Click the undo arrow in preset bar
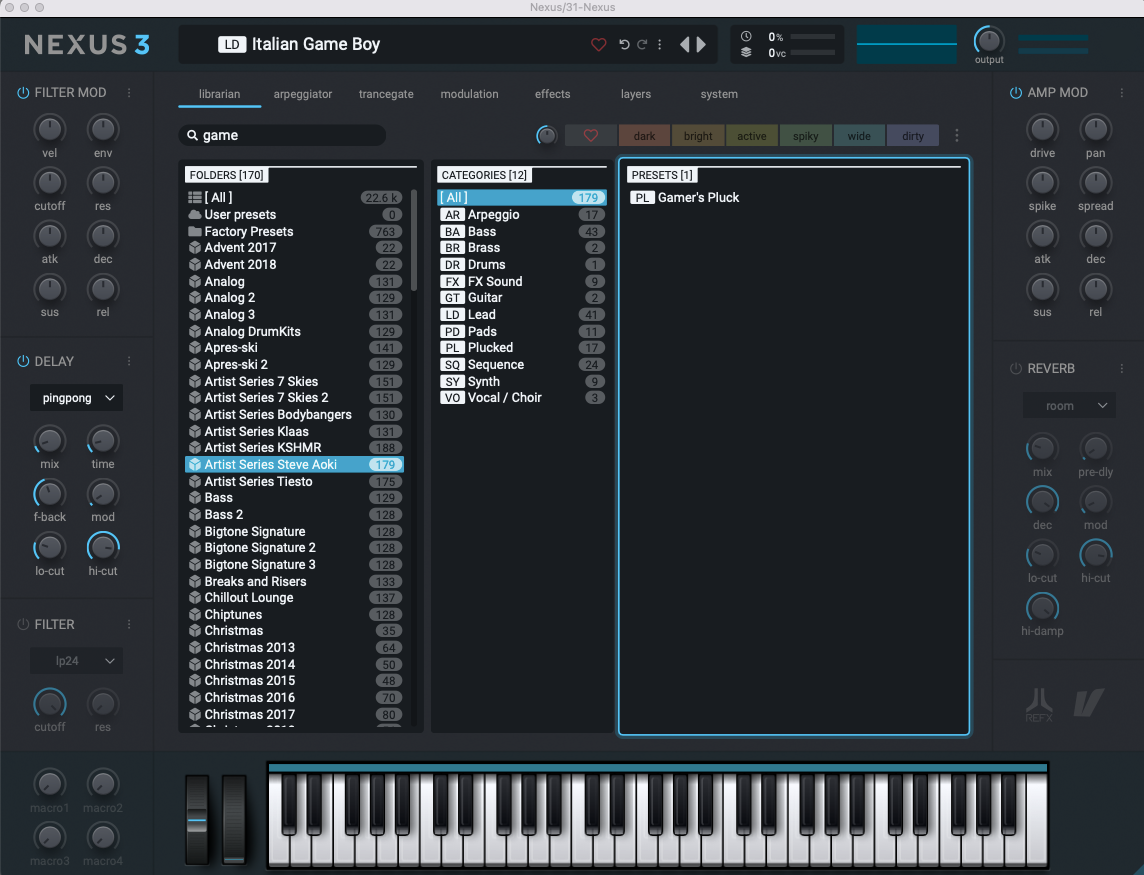The image size is (1144, 875). tap(625, 45)
